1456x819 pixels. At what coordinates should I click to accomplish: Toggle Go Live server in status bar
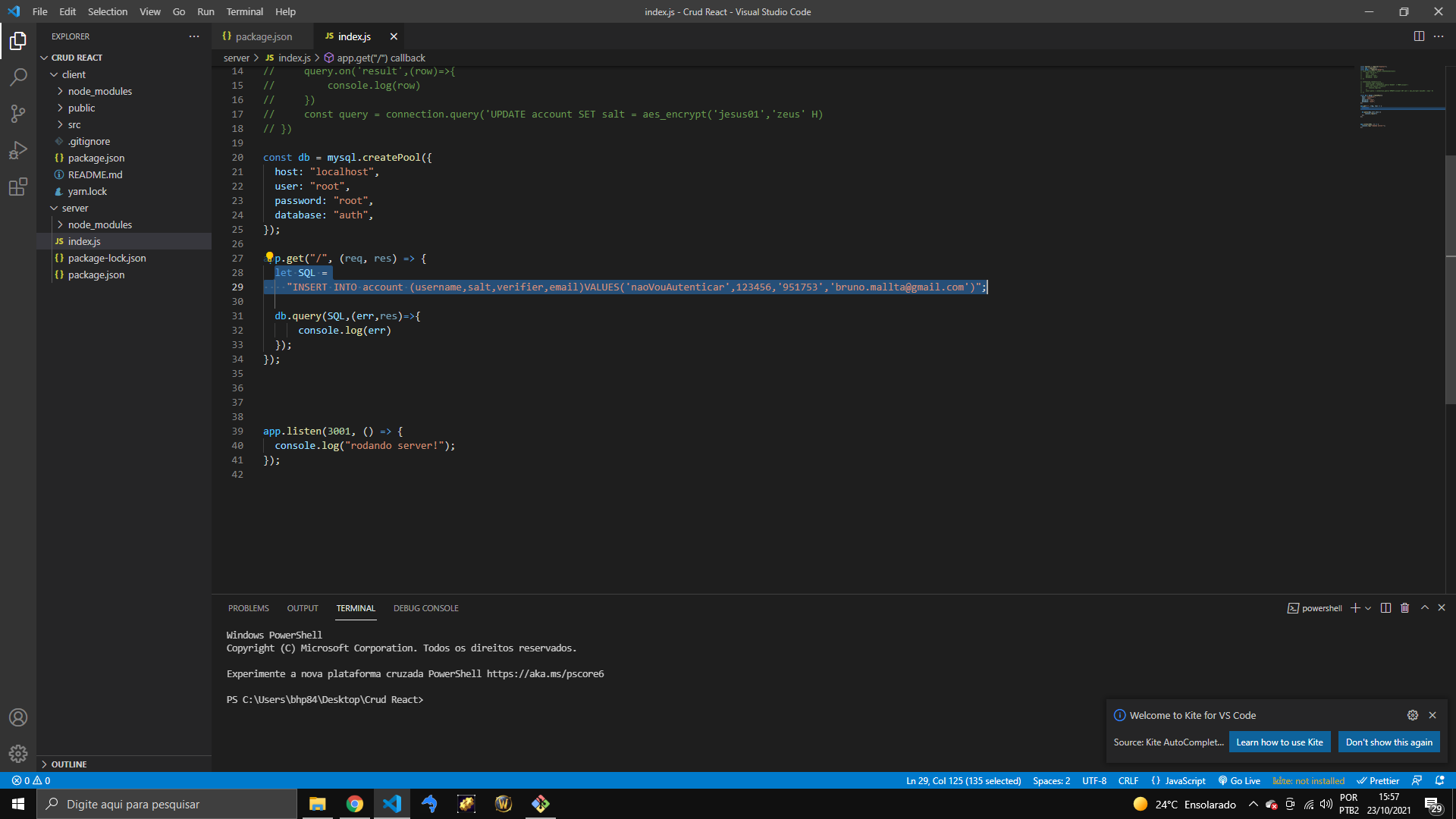[1239, 780]
